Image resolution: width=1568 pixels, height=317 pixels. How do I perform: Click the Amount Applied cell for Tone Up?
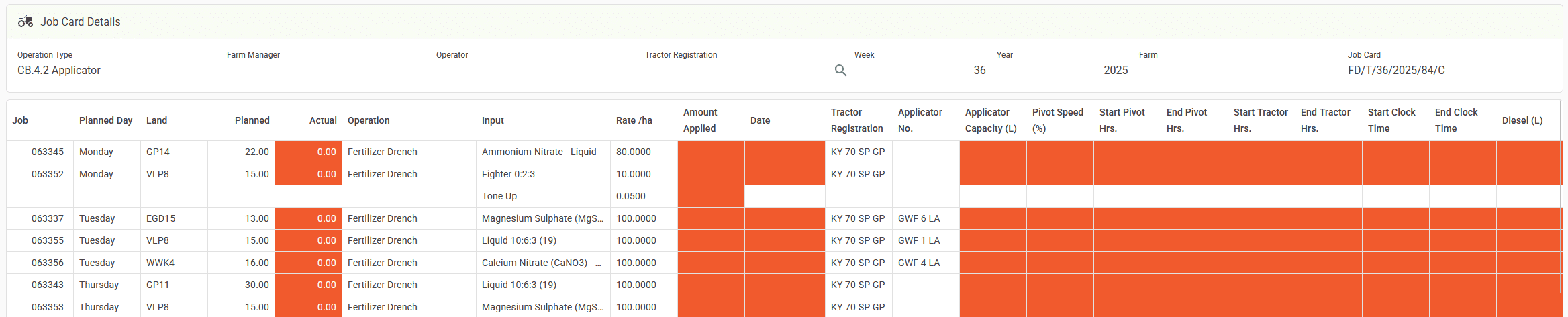pyautogui.click(x=711, y=196)
